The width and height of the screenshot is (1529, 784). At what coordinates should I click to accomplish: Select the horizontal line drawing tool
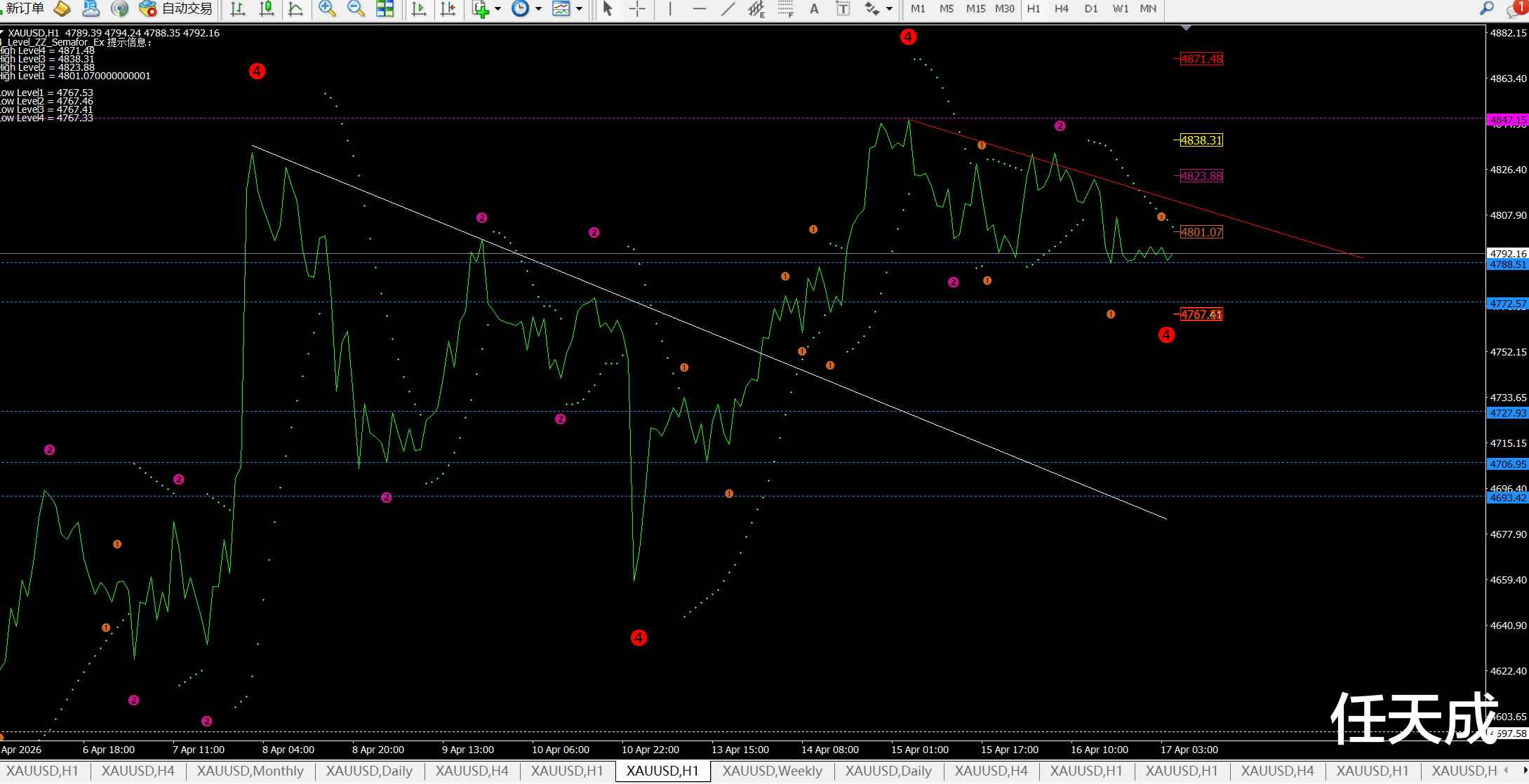point(699,8)
